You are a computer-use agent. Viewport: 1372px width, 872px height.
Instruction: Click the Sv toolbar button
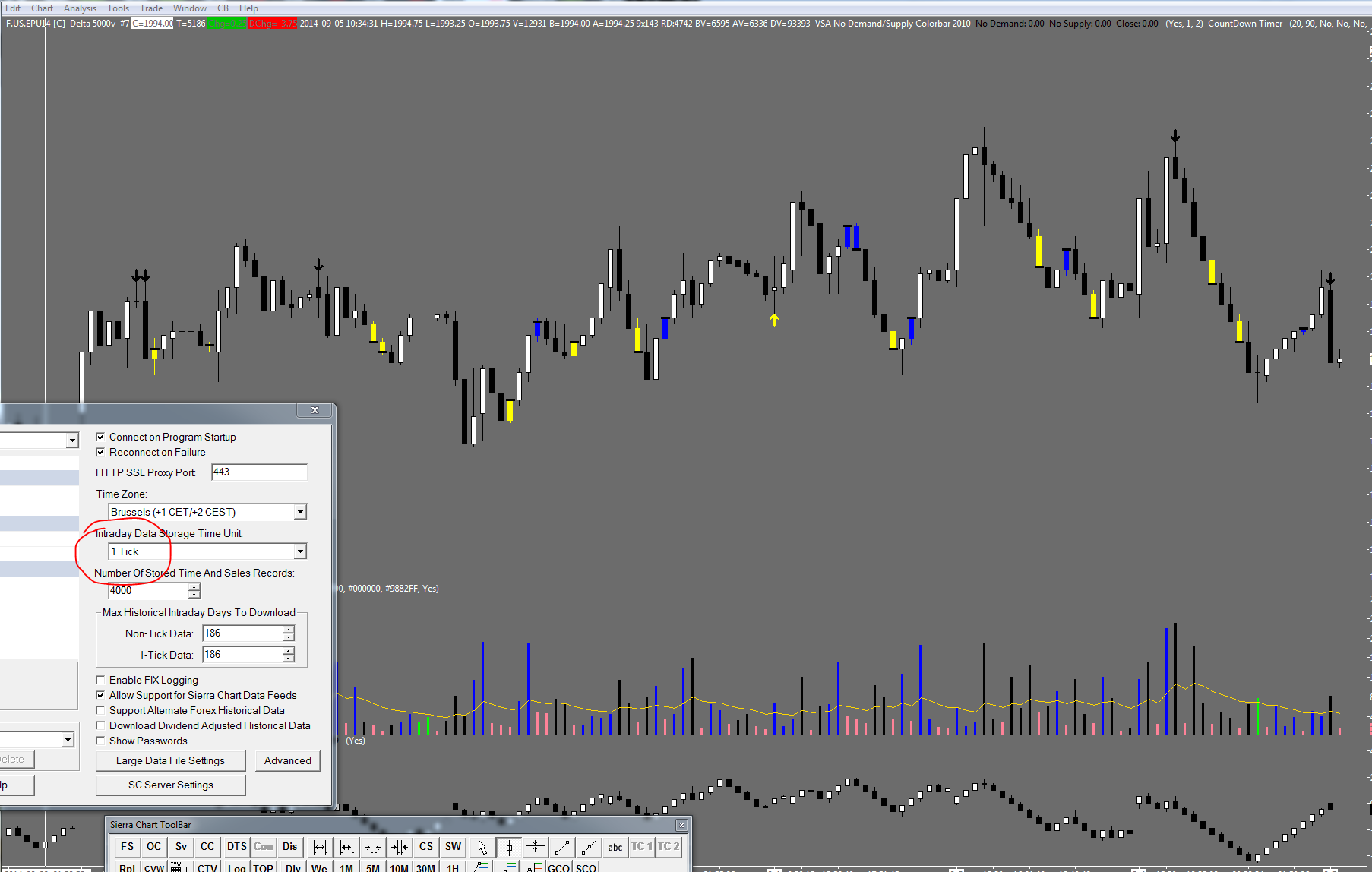pyautogui.click(x=181, y=846)
